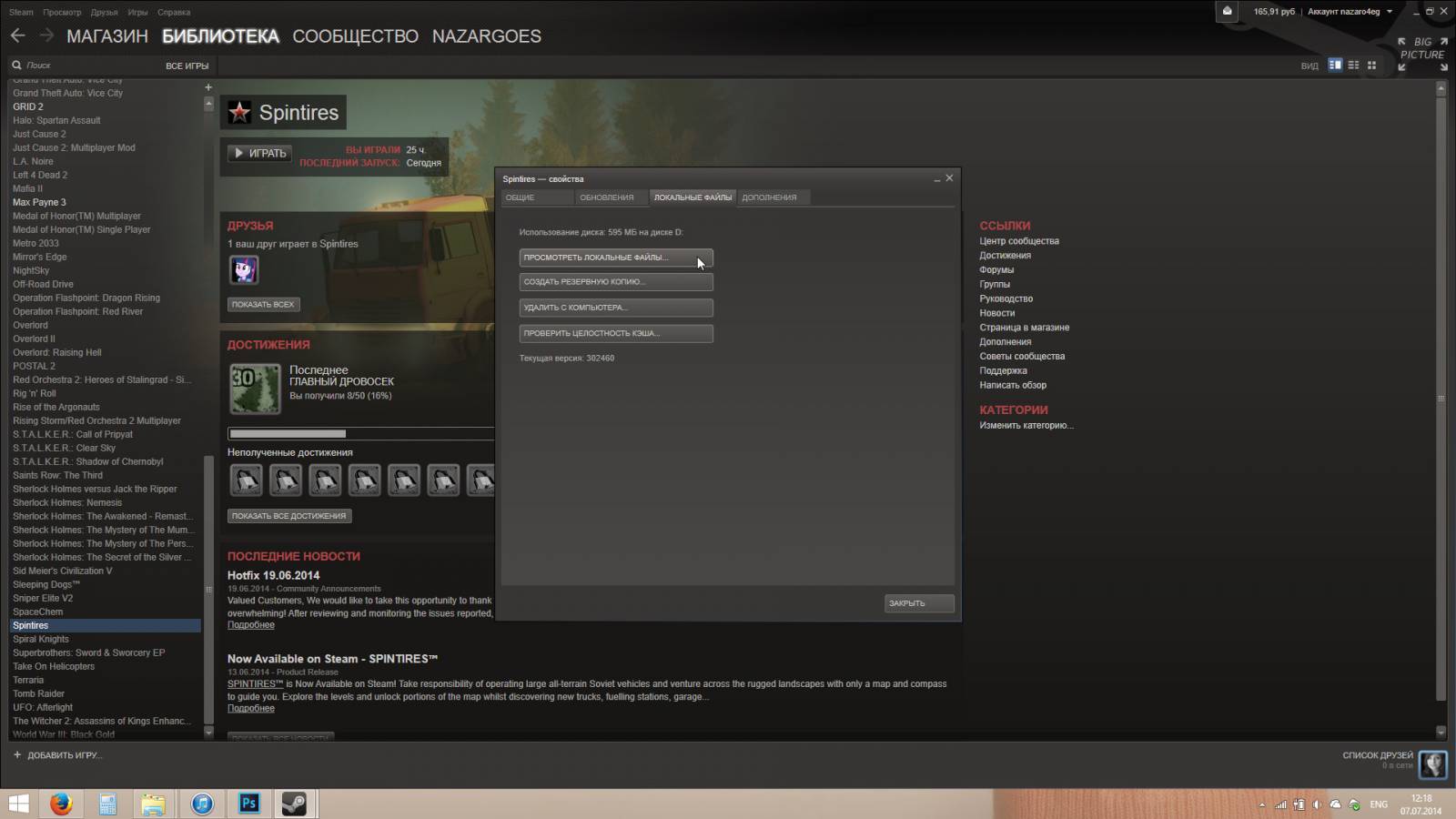Image resolution: width=1456 pixels, height=819 pixels.
Task: Click Показать все достижения button
Action: tap(289, 516)
